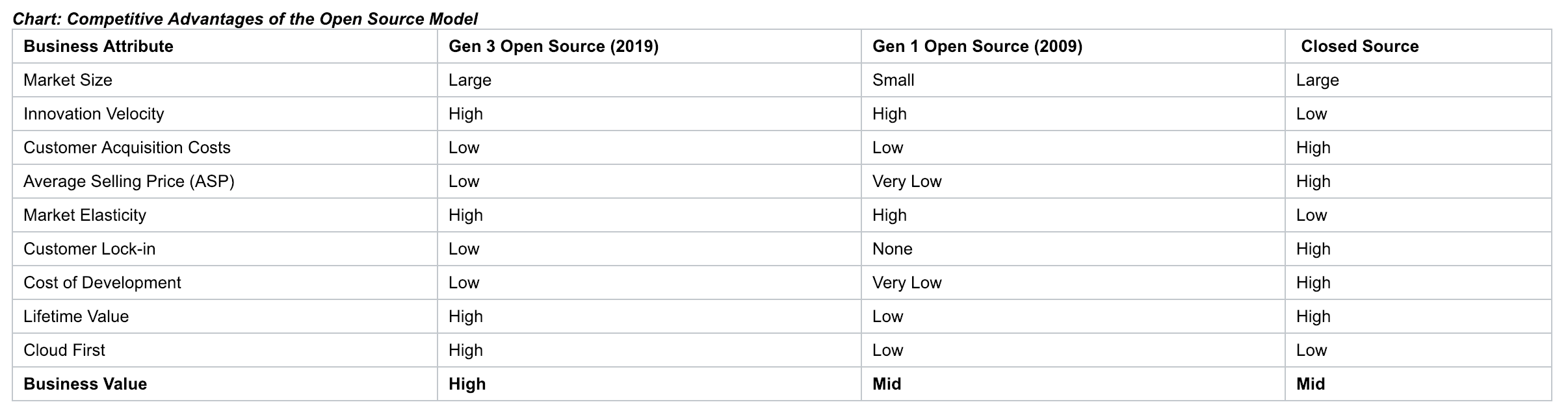Click the 'Closed Source' column header
Screen dimensions: 1568x413
tap(1359, 46)
